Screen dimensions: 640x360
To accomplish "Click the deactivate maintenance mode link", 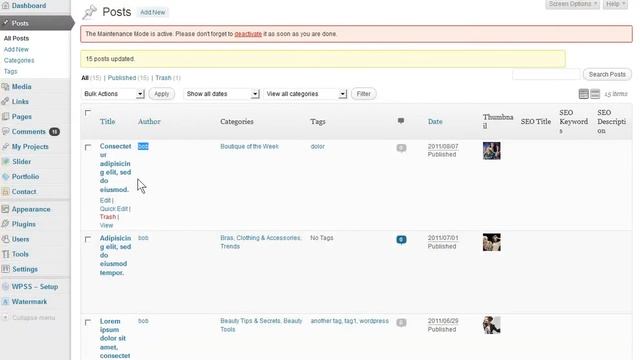I will click(248, 34).
